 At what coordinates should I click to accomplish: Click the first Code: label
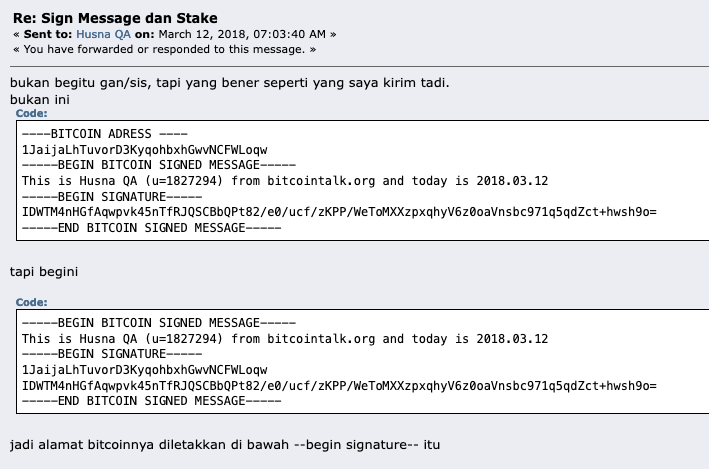[31, 114]
